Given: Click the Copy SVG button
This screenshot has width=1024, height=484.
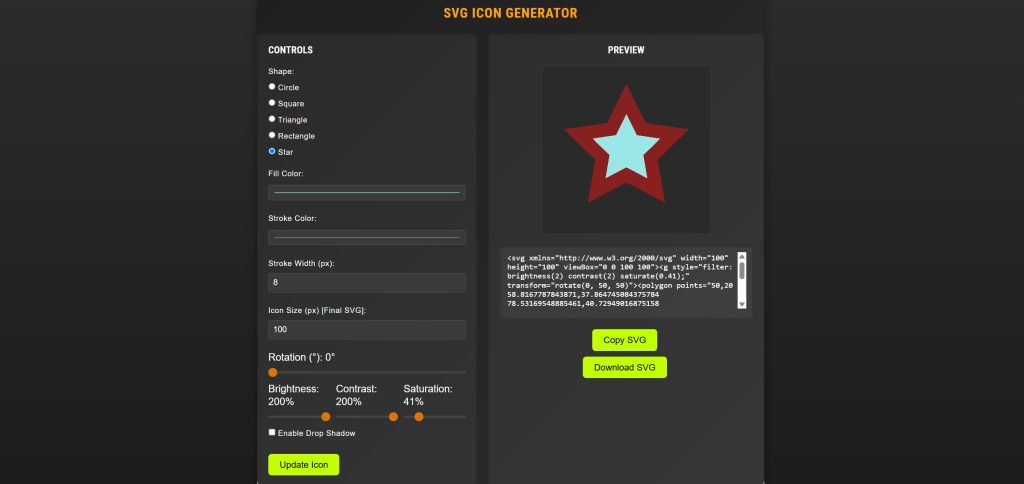Looking at the screenshot, I should pos(624,340).
